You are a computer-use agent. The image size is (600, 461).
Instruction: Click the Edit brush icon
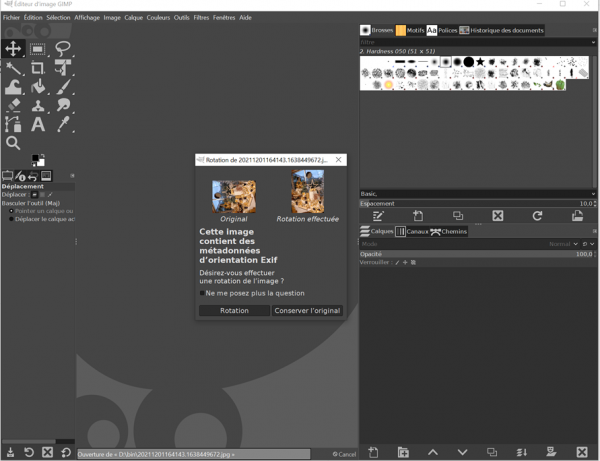[x=378, y=216]
